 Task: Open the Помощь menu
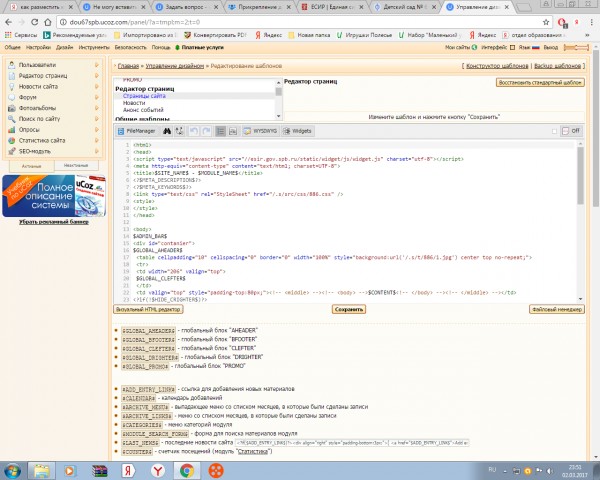tap(161, 47)
